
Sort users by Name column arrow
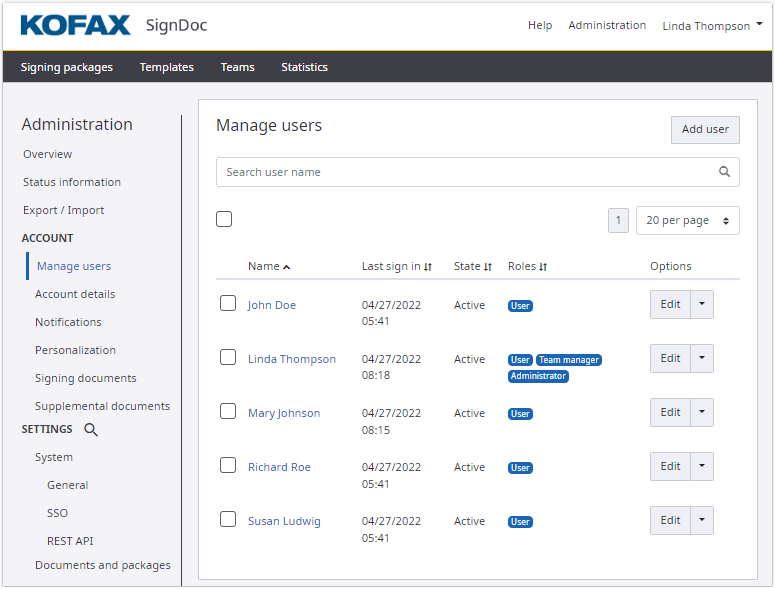pyautogui.click(x=287, y=267)
